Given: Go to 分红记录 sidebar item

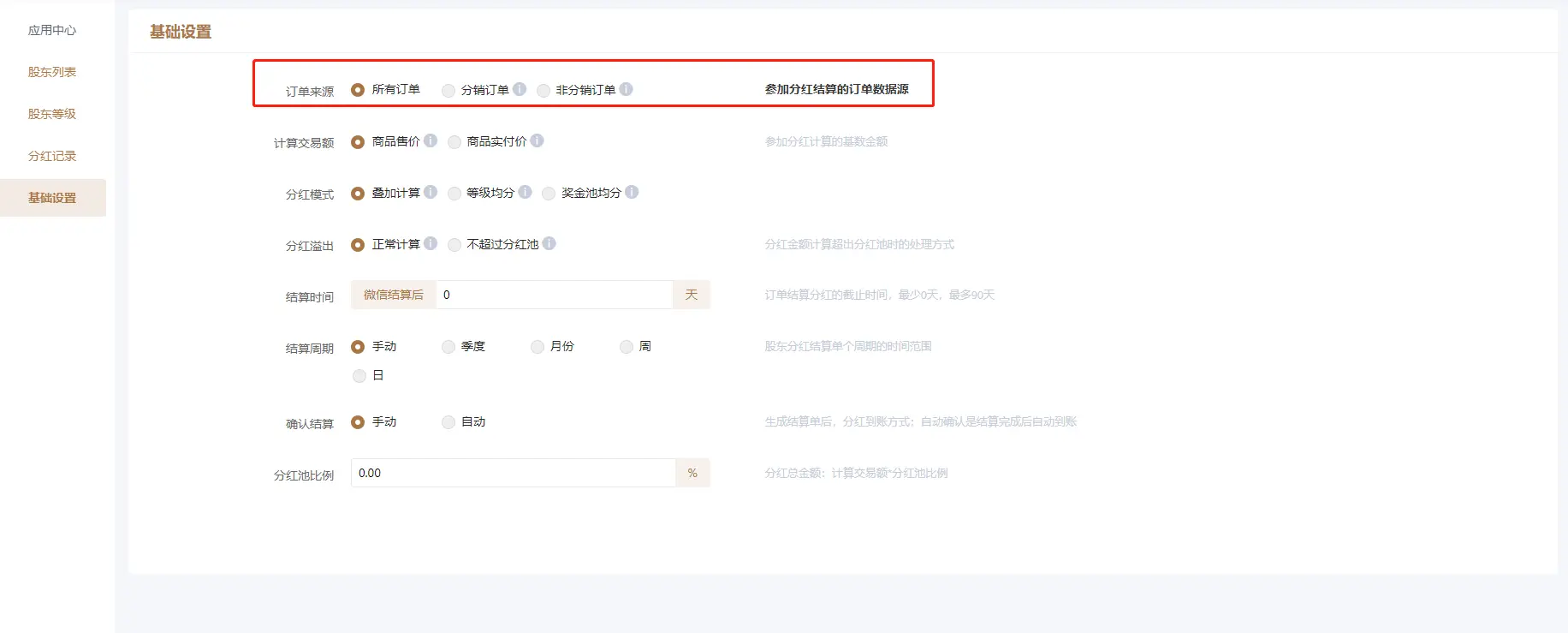Looking at the screenshot, I should [x=52, y=156].
